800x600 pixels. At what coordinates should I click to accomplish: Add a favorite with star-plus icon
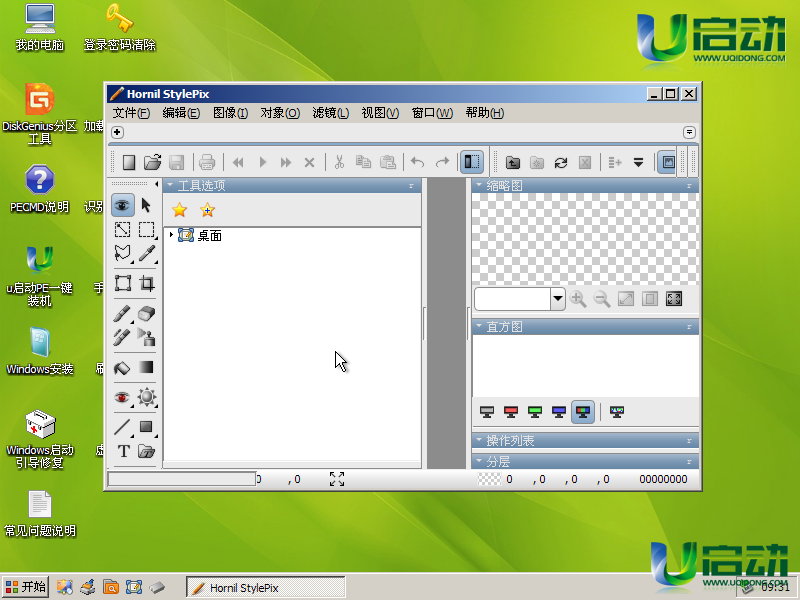point(207,210)
